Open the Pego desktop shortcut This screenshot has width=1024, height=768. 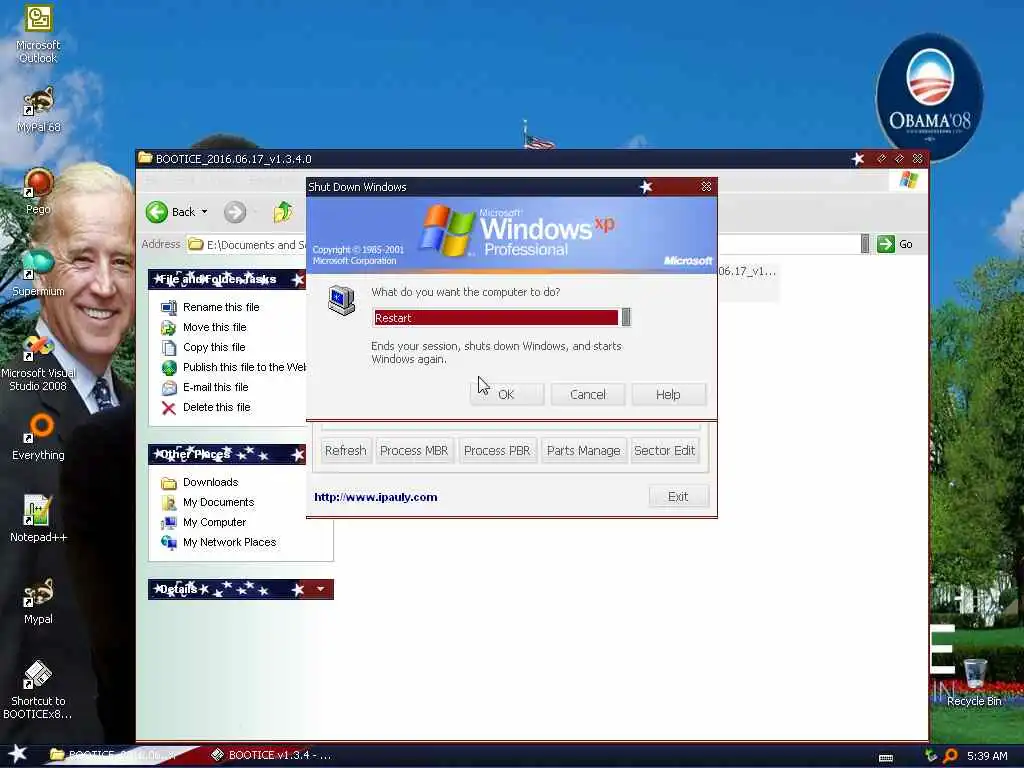[x=38, y=191]
